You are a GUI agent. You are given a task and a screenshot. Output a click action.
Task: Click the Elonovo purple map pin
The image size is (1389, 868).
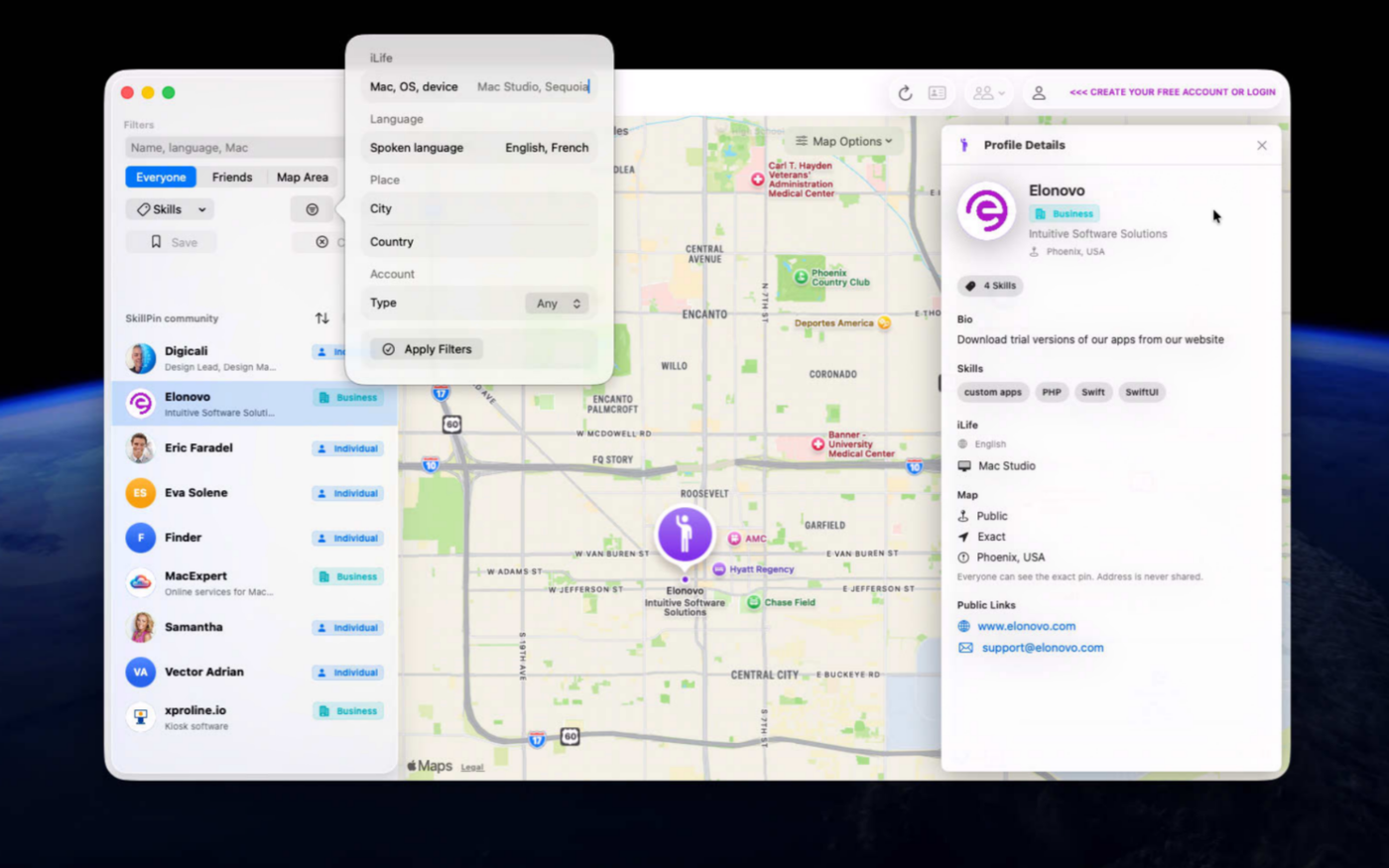point(685,534)
